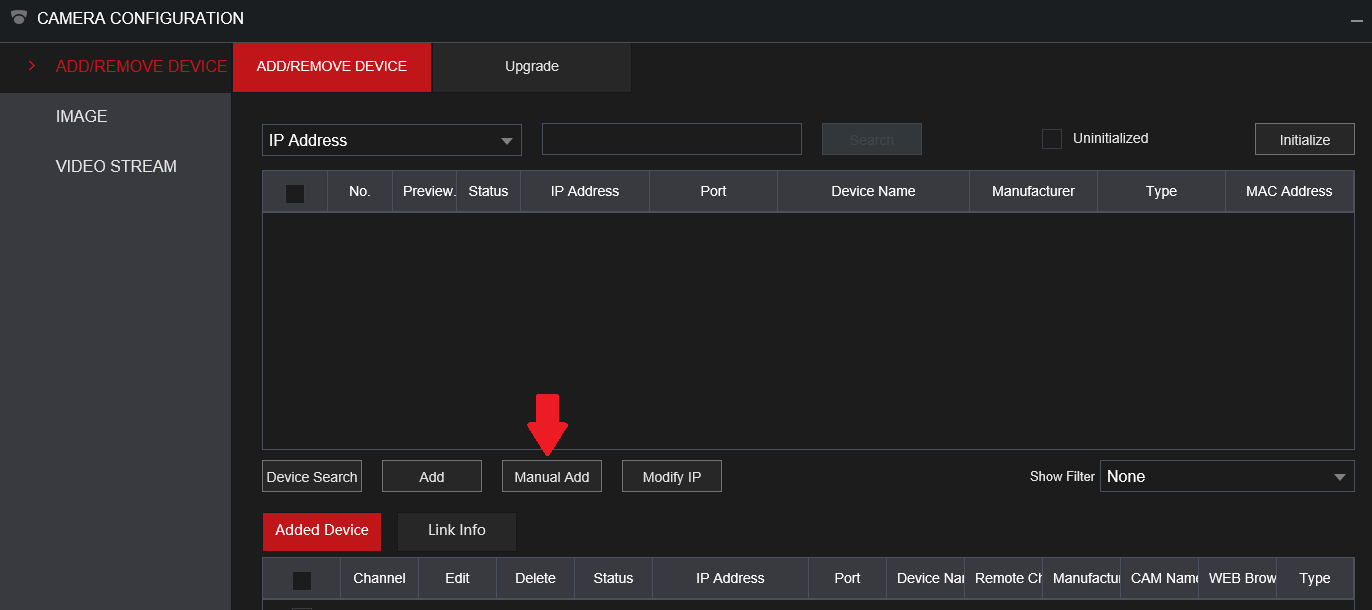Click the Preview column header
The image size is (1372, 610).
[424, 191]
